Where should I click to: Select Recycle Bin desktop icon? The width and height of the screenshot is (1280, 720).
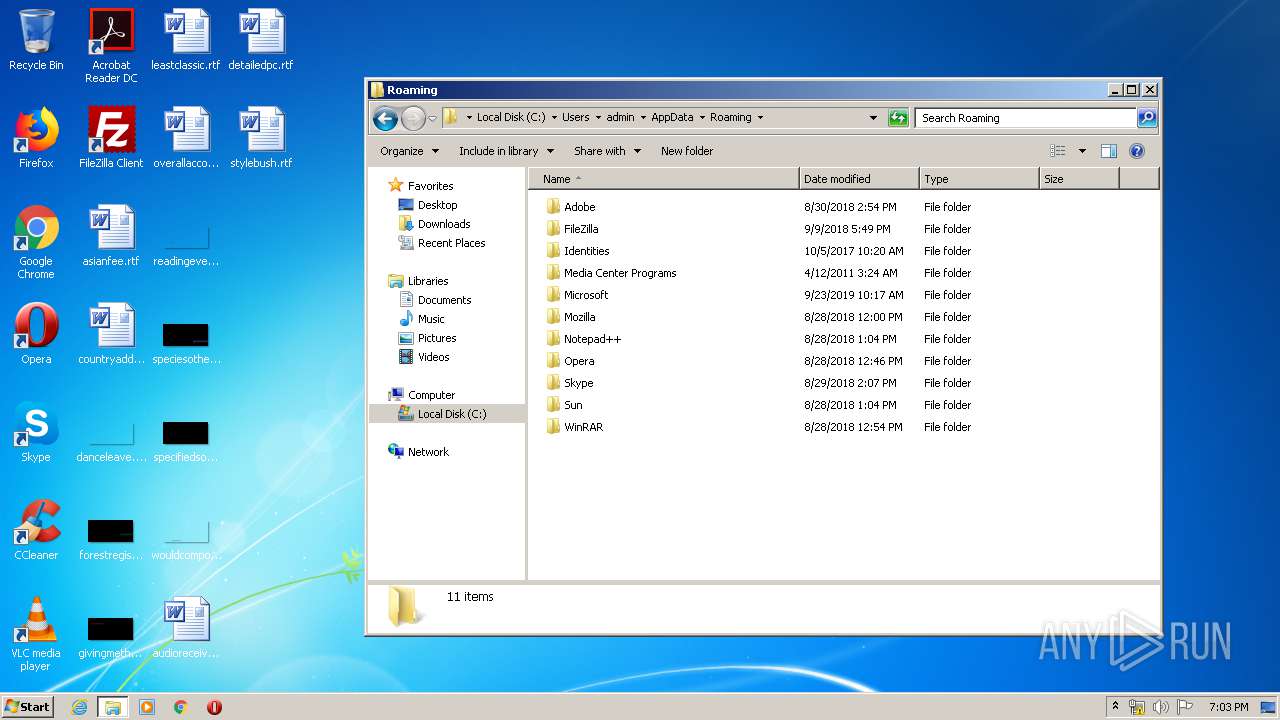(x=36, y=41)
